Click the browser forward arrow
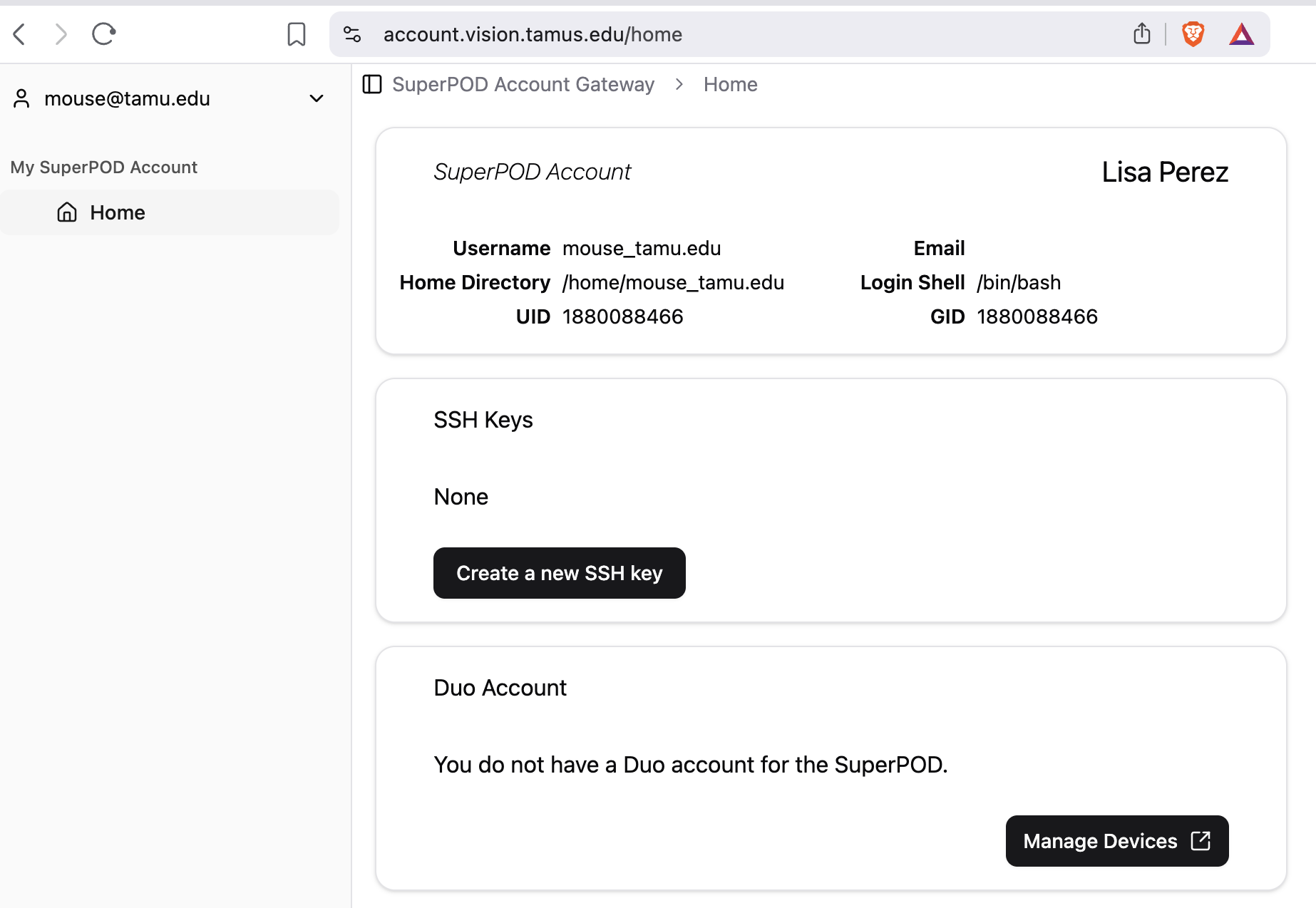 [x=61, y=33]
